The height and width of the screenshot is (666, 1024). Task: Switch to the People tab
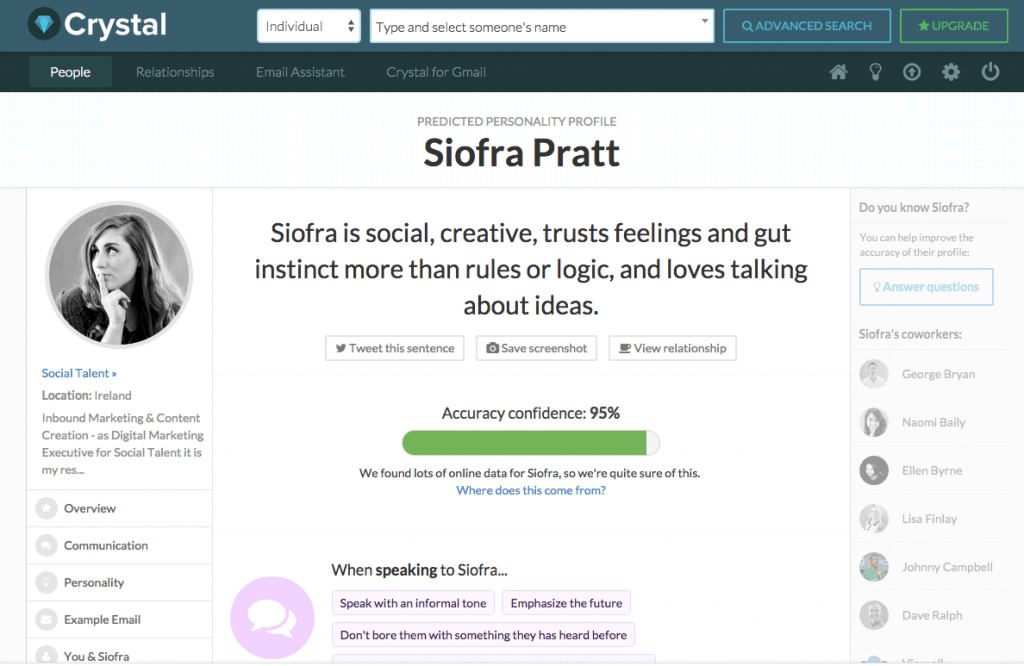(x=71, y=72)
